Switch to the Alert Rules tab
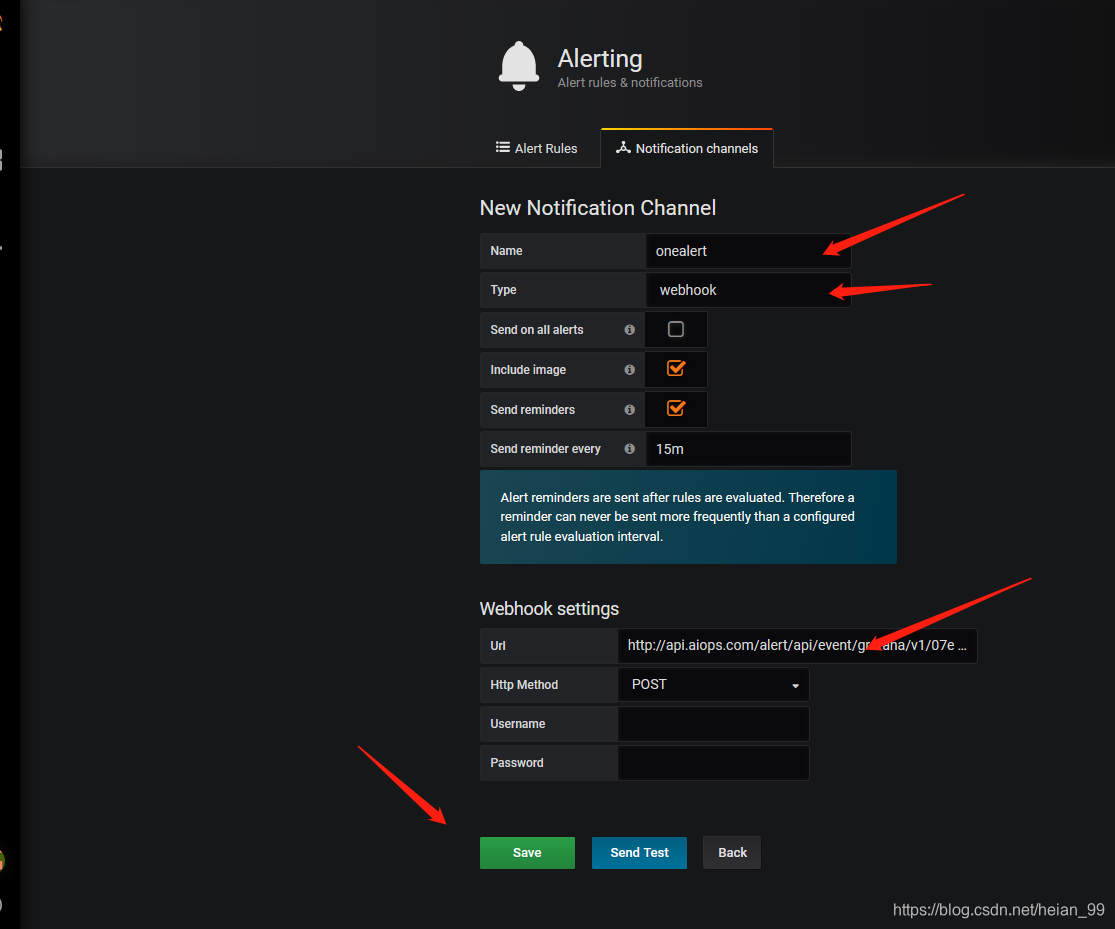1115x929 pixels. click(537, 148)
